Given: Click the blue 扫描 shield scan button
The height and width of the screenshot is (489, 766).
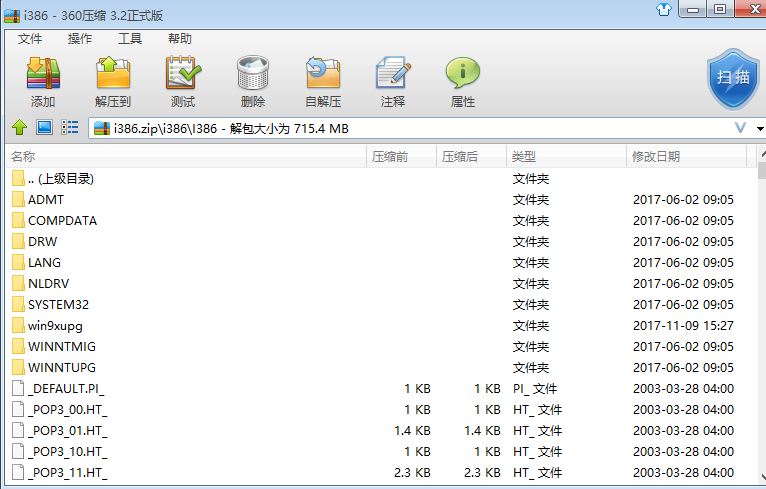Looking at the screenshot, I should coord(733,79).
